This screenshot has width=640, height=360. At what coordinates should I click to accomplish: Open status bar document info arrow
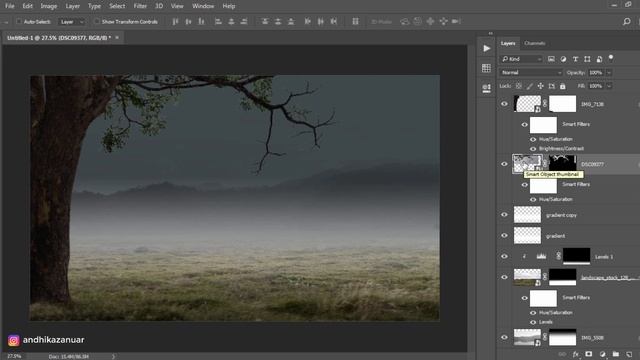tap(113, 356)
